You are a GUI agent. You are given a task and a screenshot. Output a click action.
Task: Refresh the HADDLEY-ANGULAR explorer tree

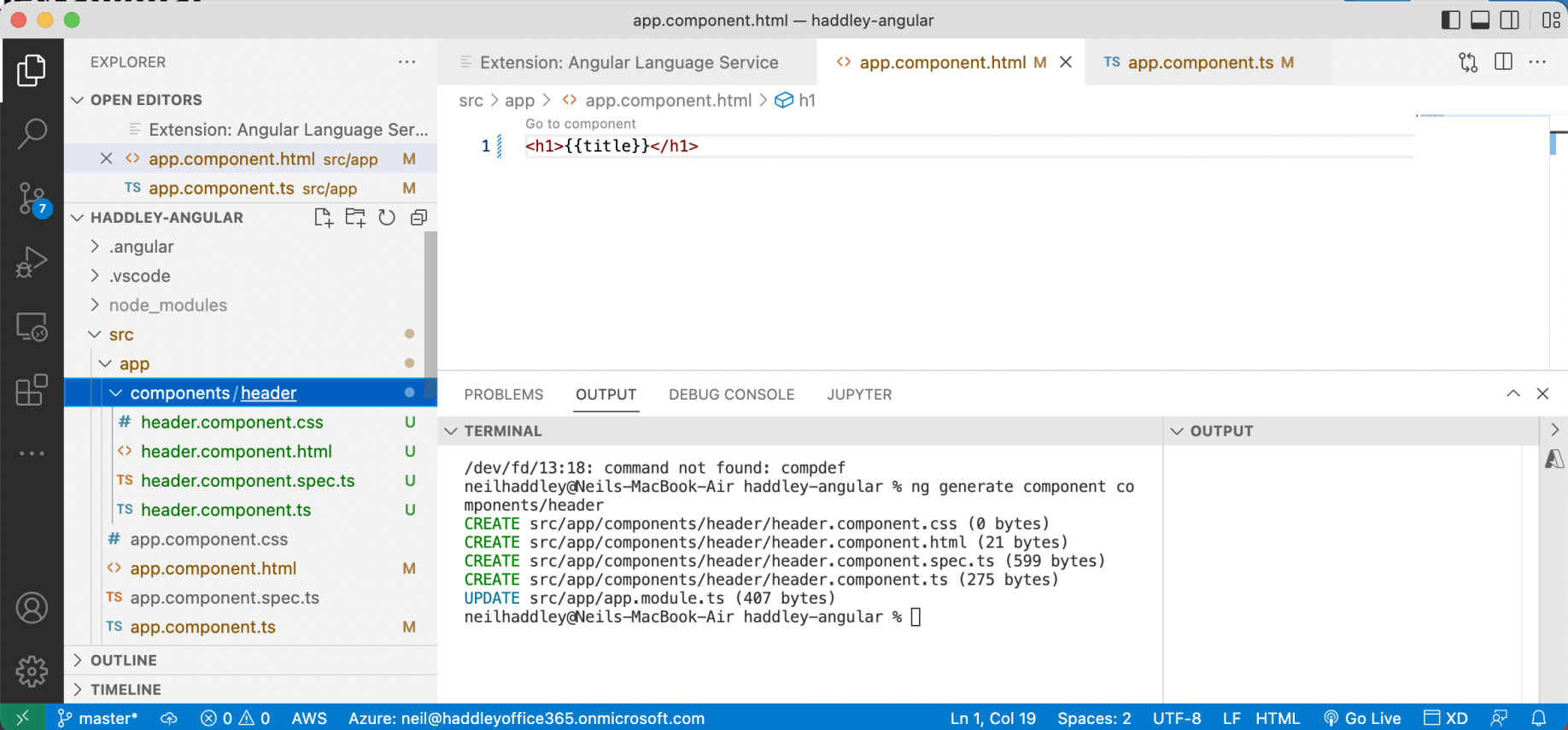[387, 218]
